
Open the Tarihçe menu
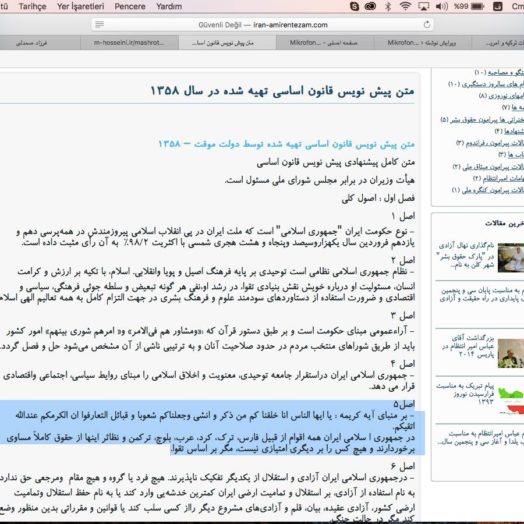pyautogui.click(x=32, y=6)
